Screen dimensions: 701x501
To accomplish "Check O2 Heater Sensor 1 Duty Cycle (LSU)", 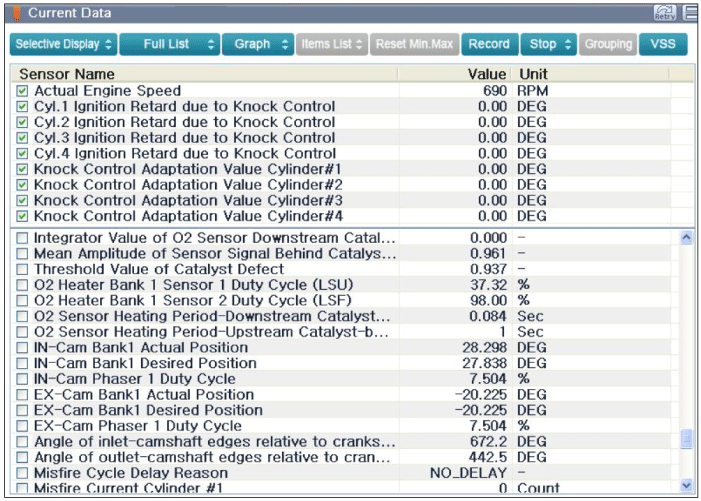I will [x=22, y=285].
